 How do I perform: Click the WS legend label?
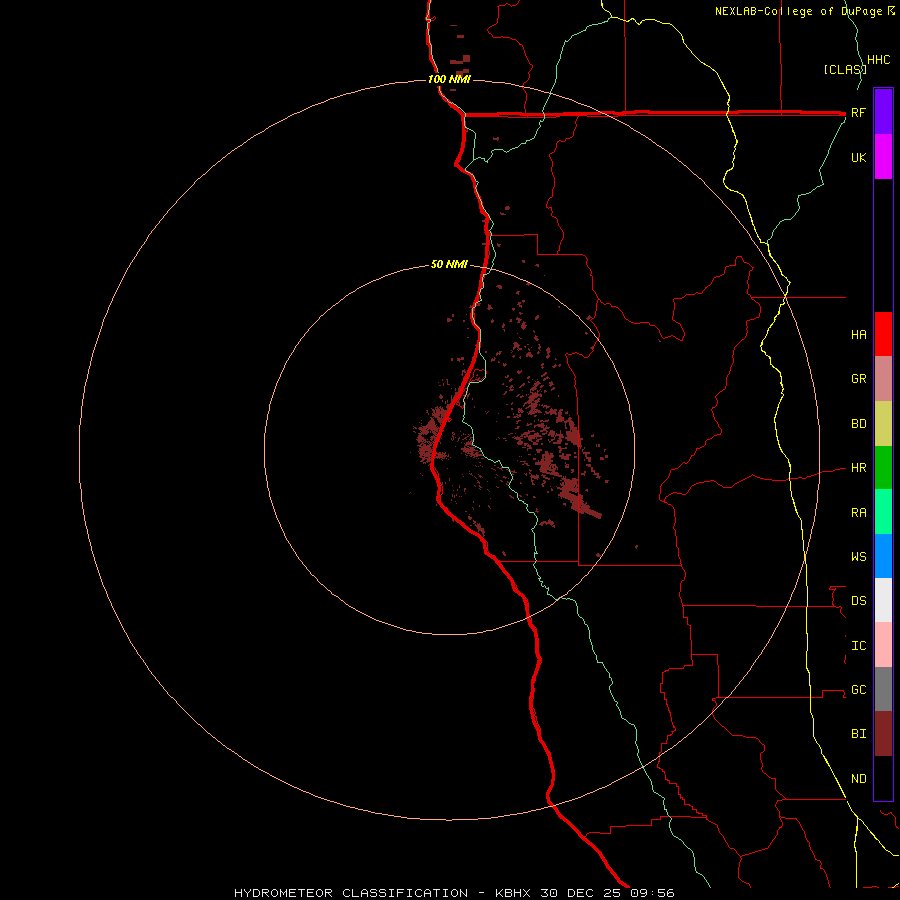(859, 556)
